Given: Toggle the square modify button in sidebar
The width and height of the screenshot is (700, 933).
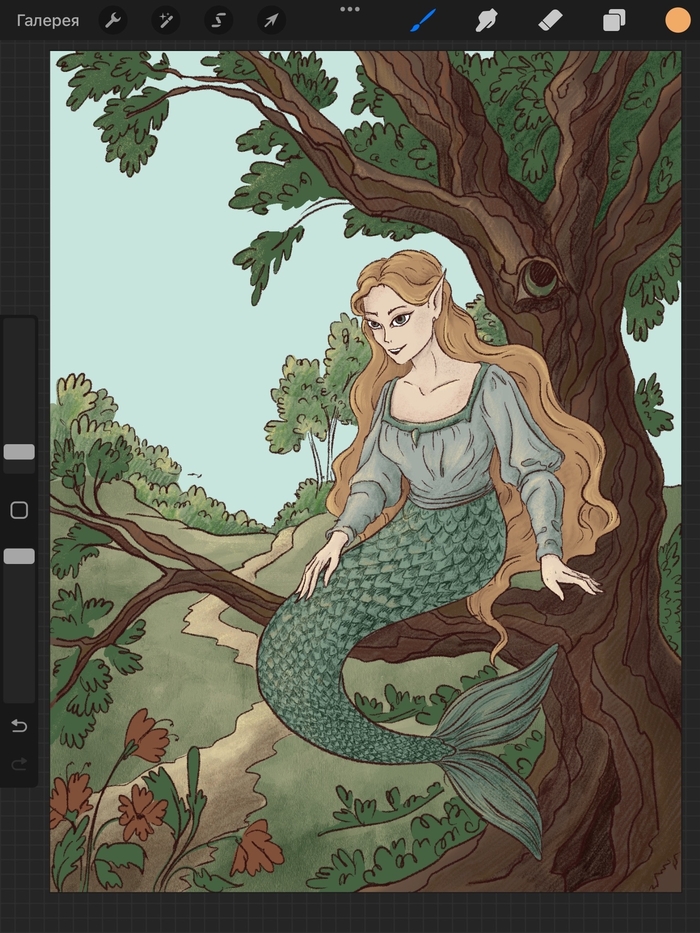Looking at the screenshot, I should (x=19, y=510).
